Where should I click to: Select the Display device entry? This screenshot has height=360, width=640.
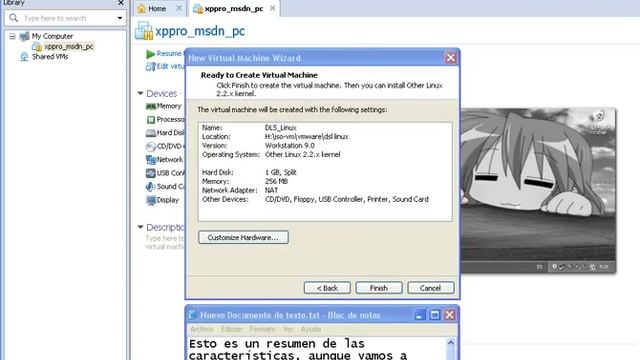pos(167,200)
